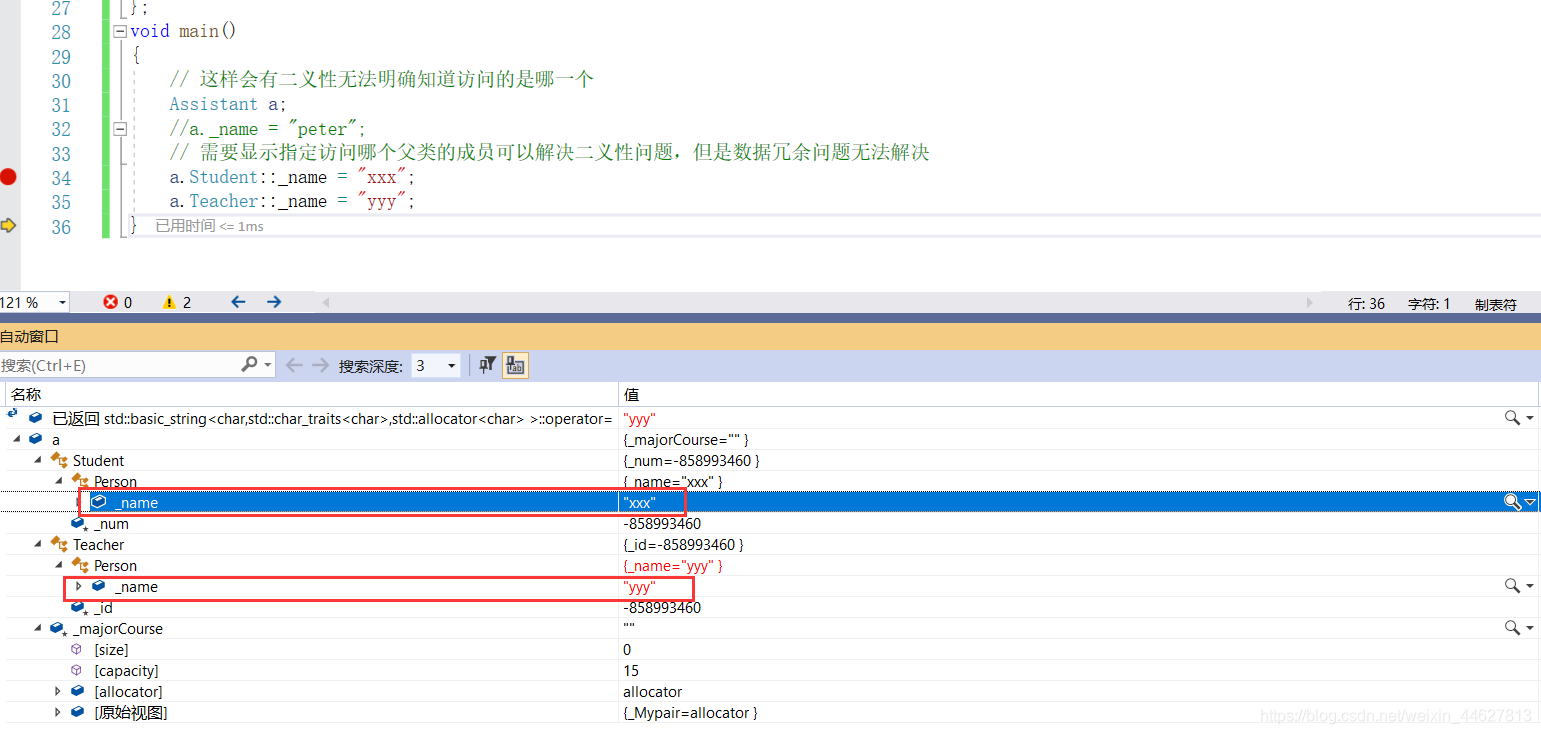The width and height of the screenshot is (1541, 734).
Task: Select the _num row
Action: coord(770,524)
